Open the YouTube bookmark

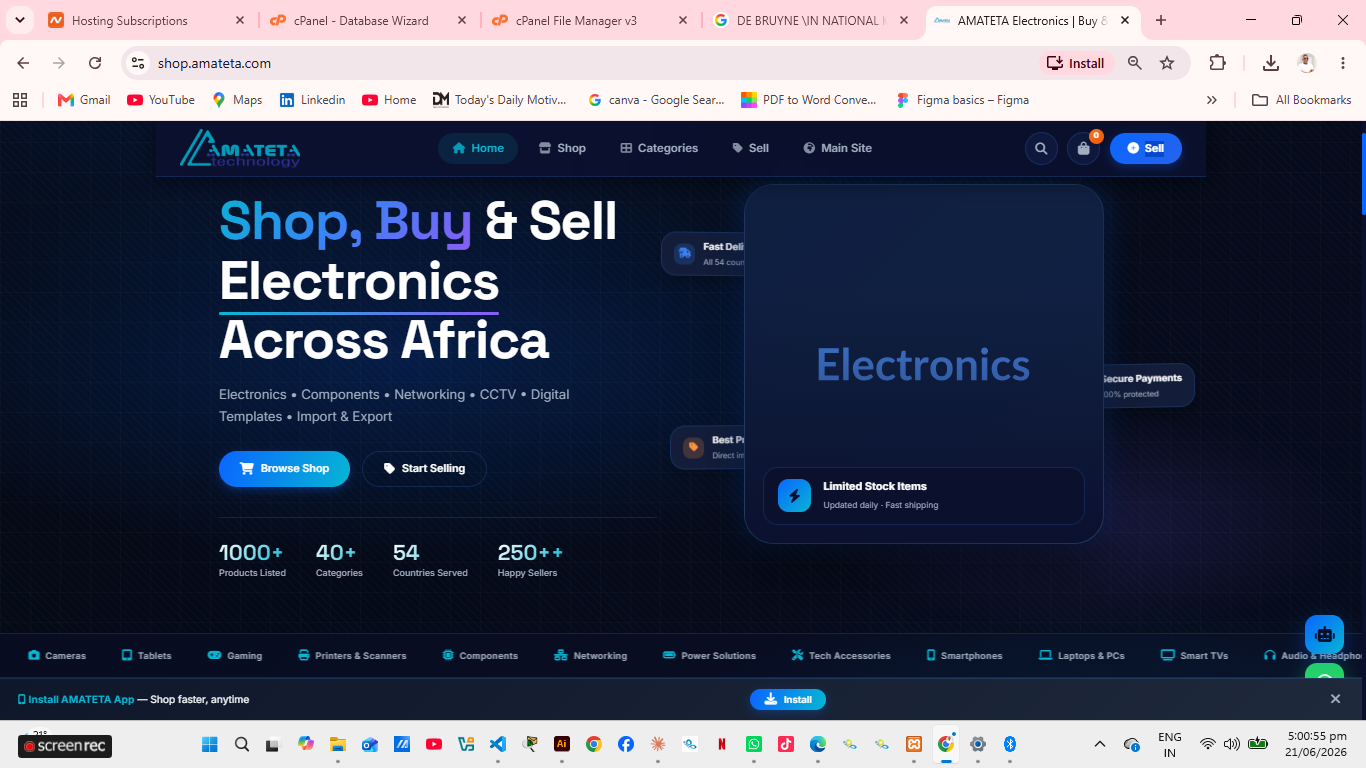161,100
